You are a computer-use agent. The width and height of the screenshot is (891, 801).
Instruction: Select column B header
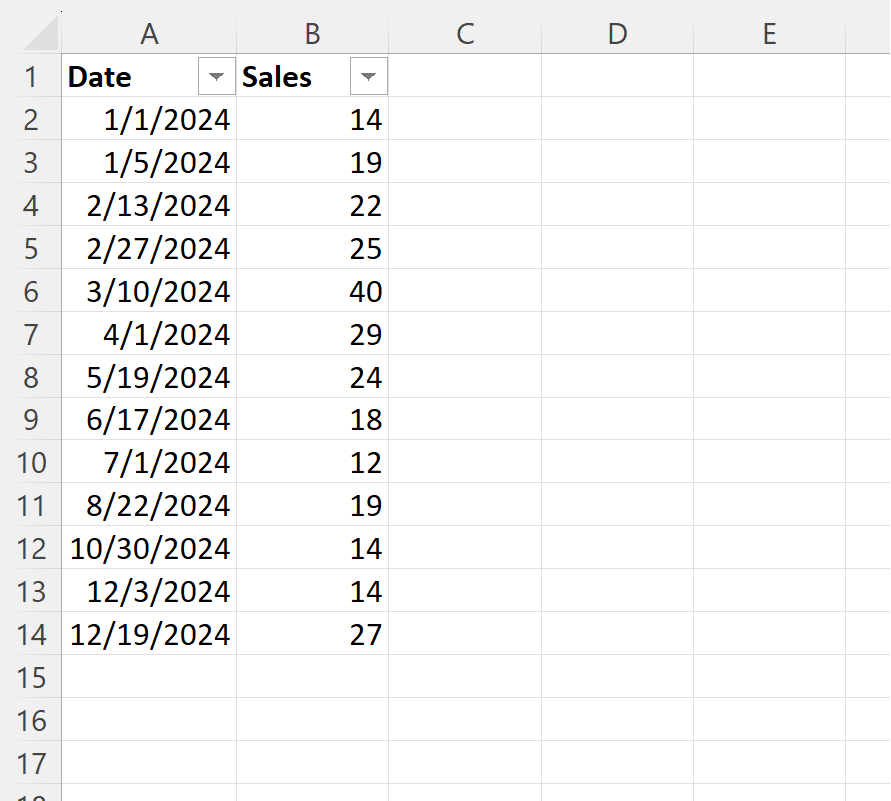(x=313, y=34)
